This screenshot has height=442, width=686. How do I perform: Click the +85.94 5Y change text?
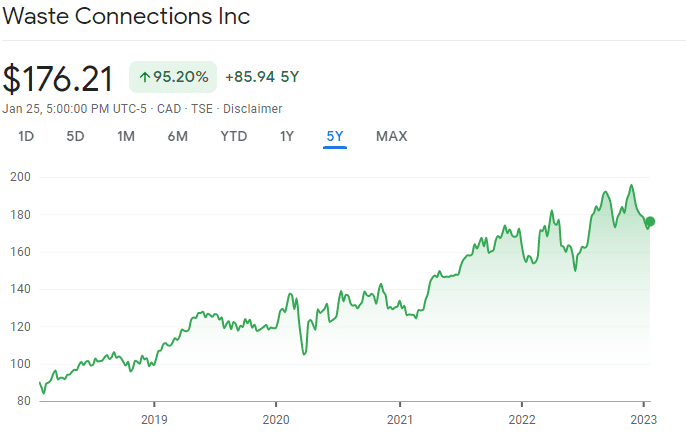click(x=264, y=77)
